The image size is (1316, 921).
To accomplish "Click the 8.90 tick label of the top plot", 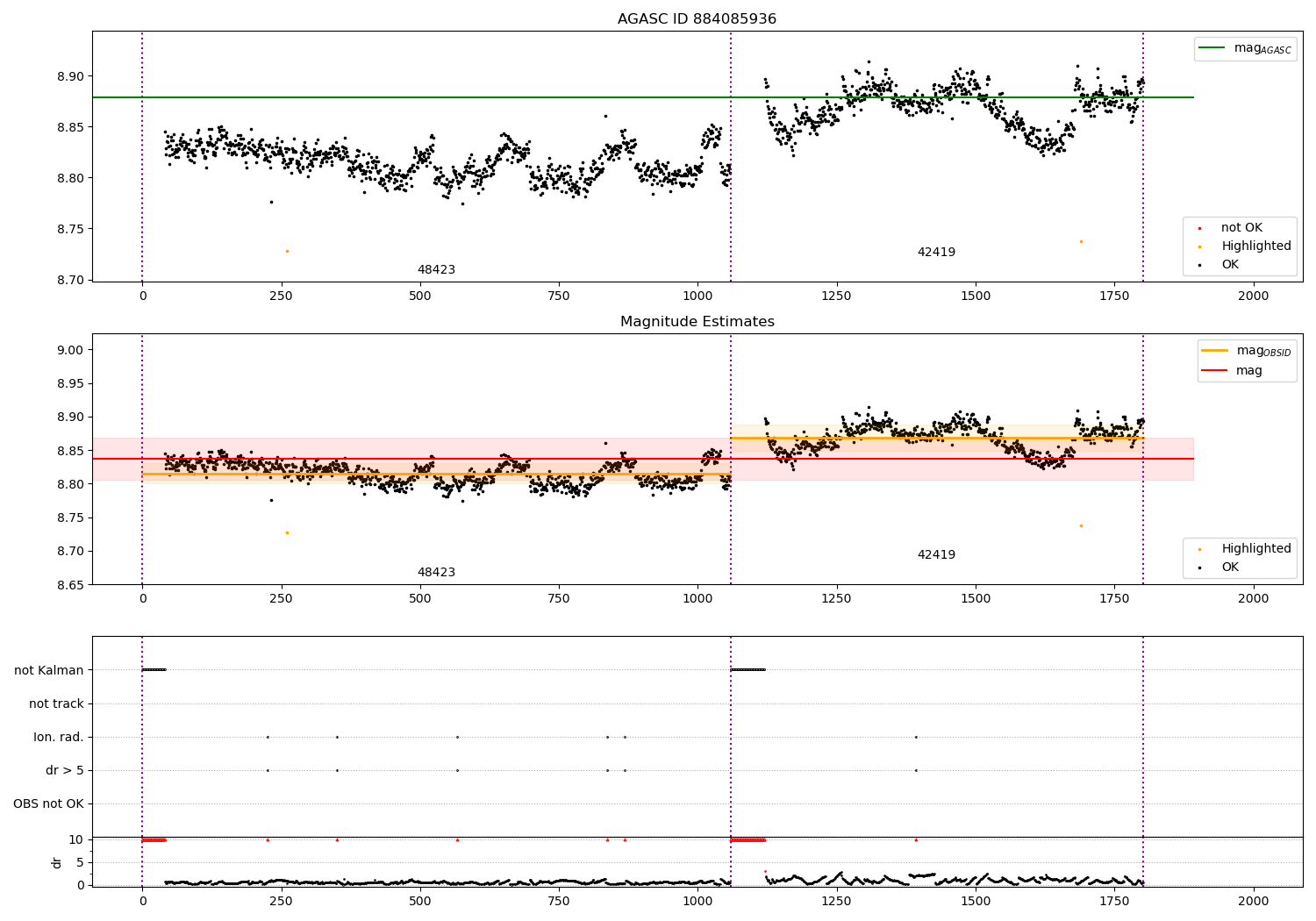I will point(70,76).
